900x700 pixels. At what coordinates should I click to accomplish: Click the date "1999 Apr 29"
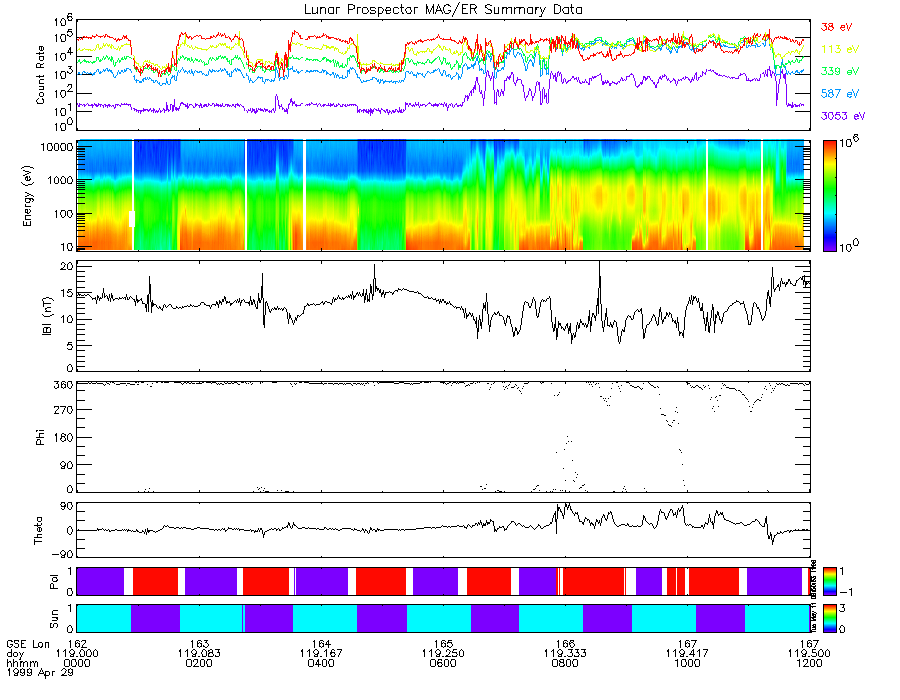(40, 672)
